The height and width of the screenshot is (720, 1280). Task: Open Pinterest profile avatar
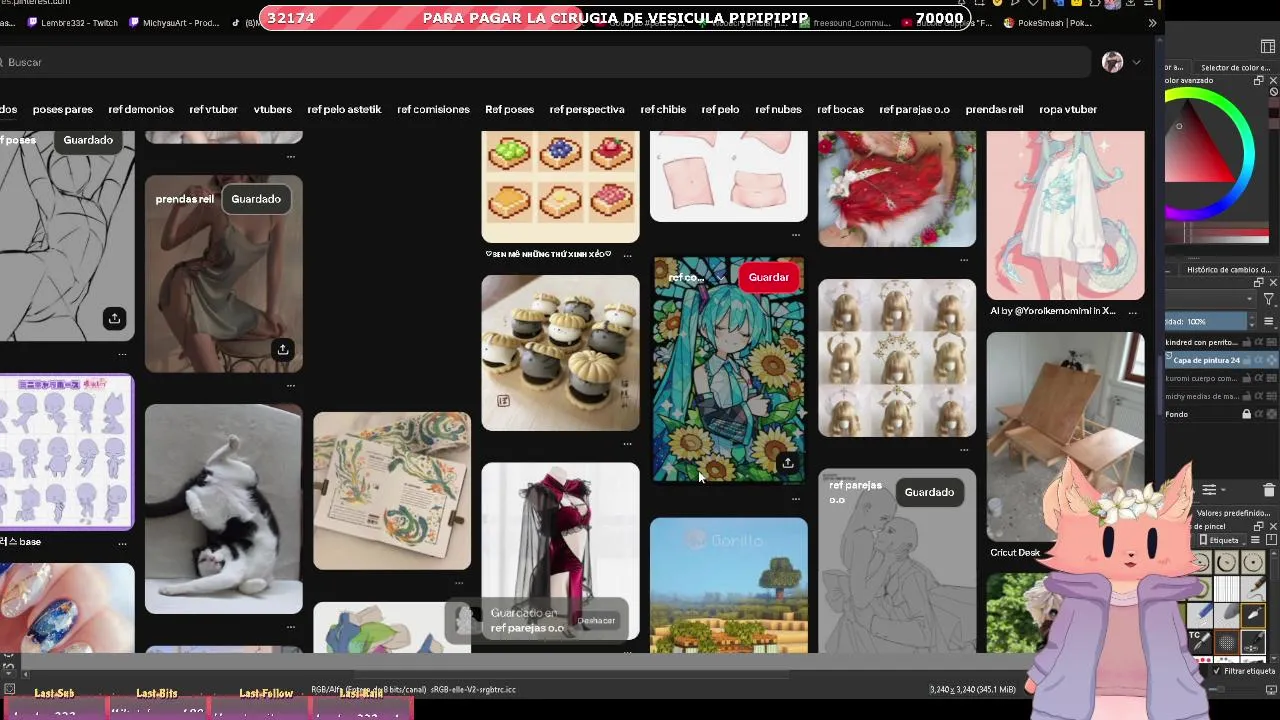pos(1112,62)
